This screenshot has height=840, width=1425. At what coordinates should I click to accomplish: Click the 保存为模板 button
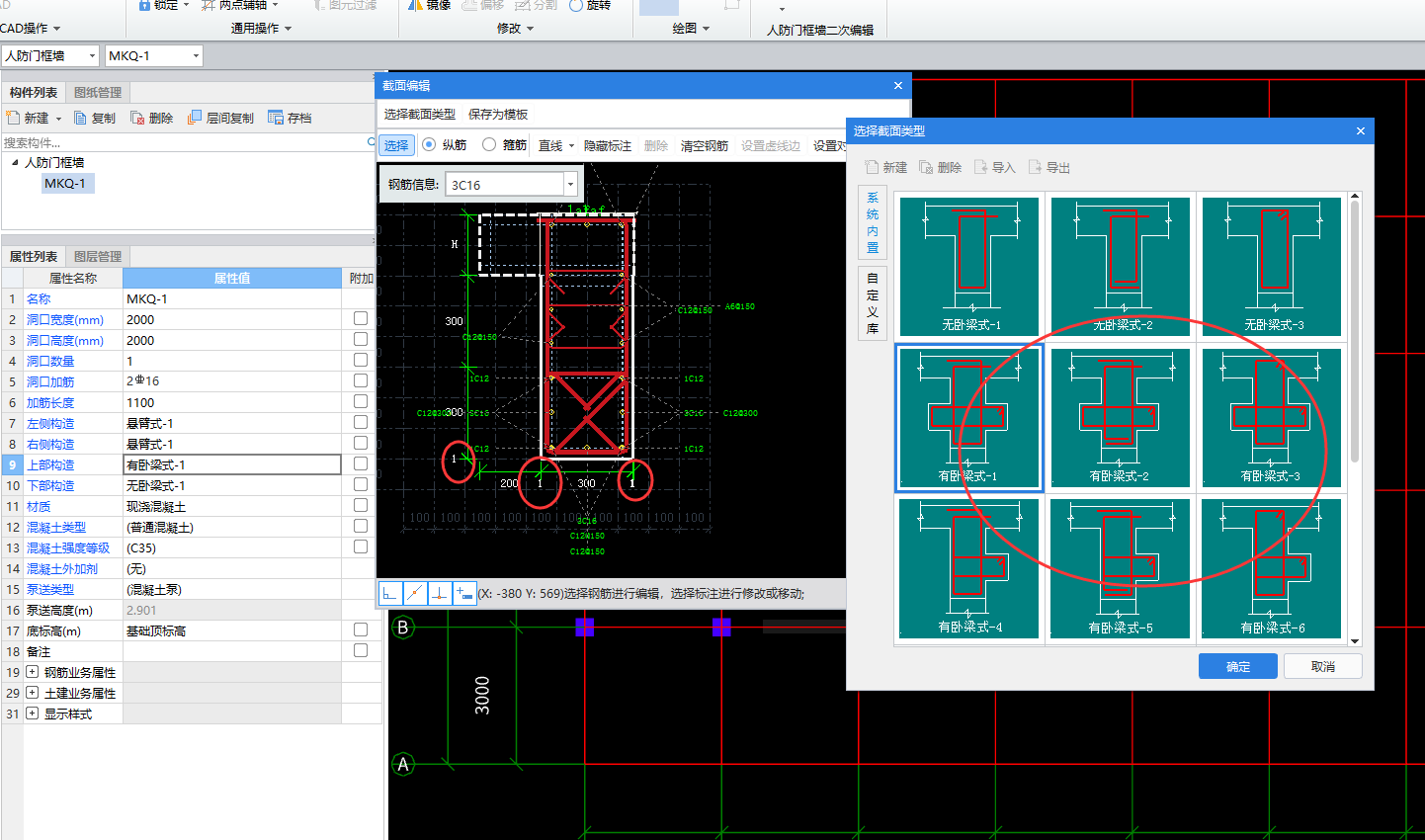498,115
